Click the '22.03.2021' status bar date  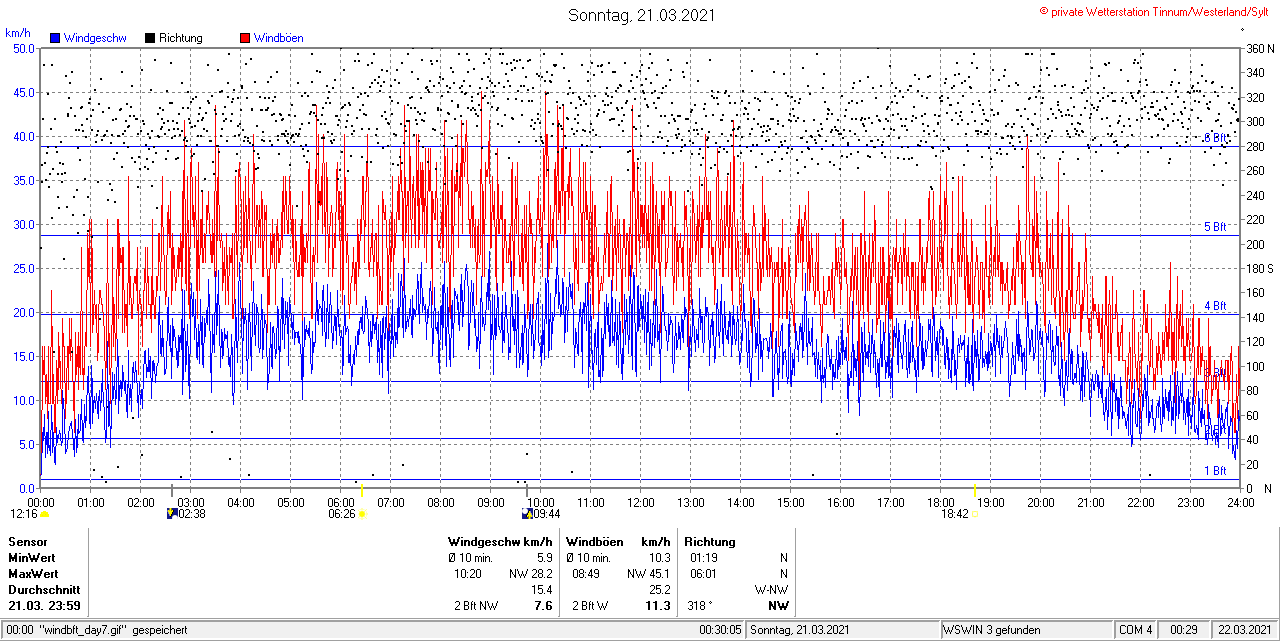1244,630
